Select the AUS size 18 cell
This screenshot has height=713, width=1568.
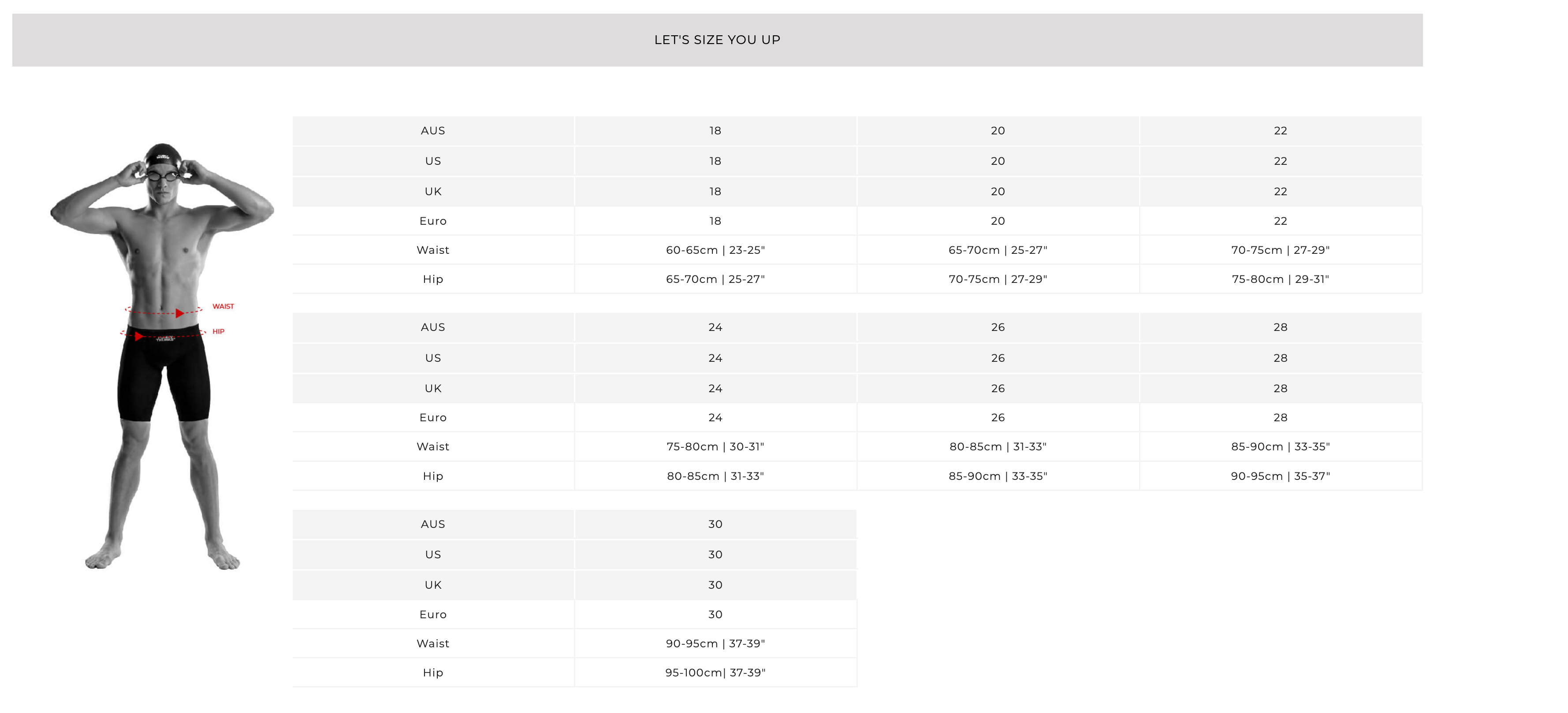(715, 131)
